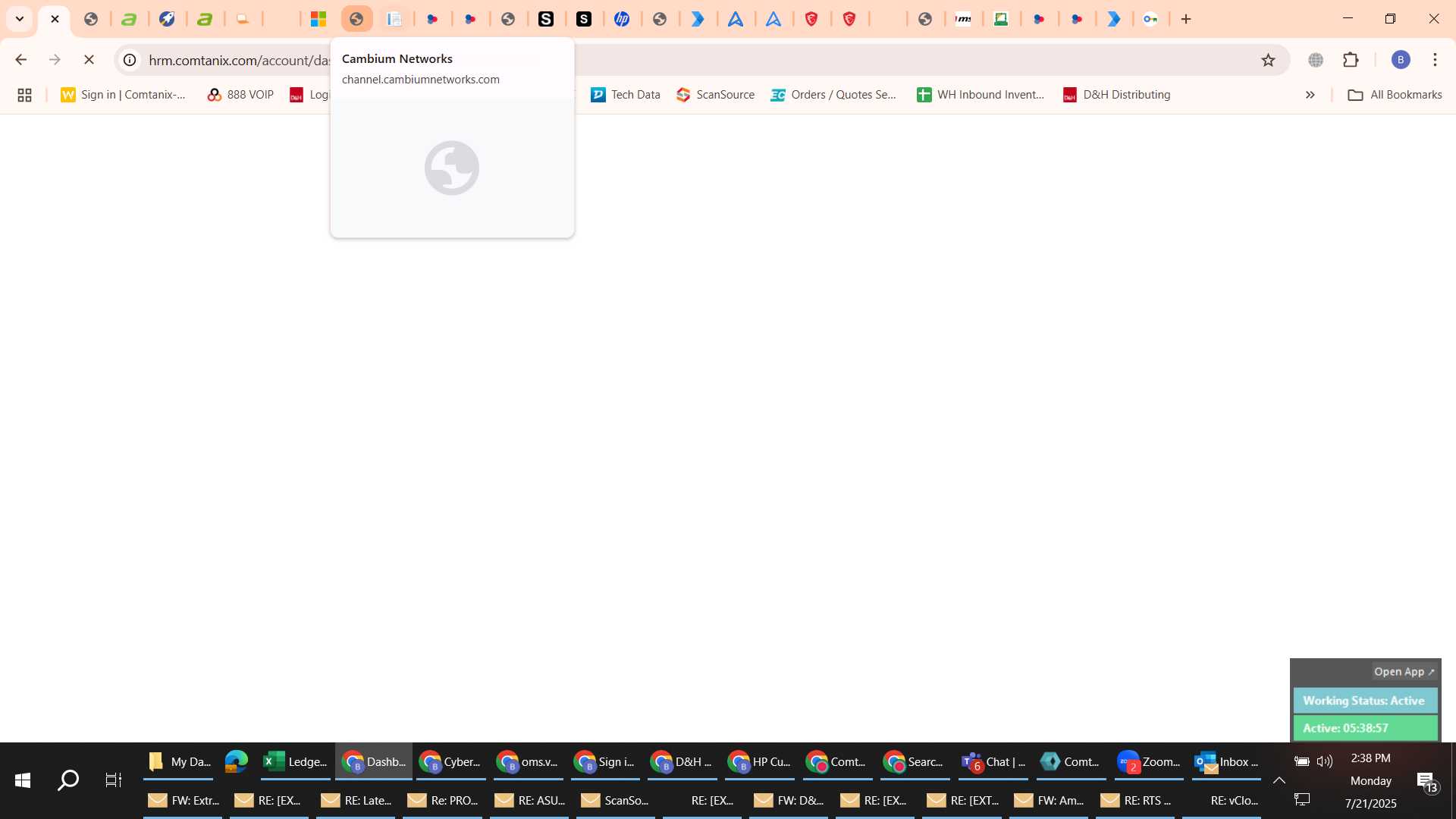Switch to HP Cu... Chrome window

[x=760, y=762]
